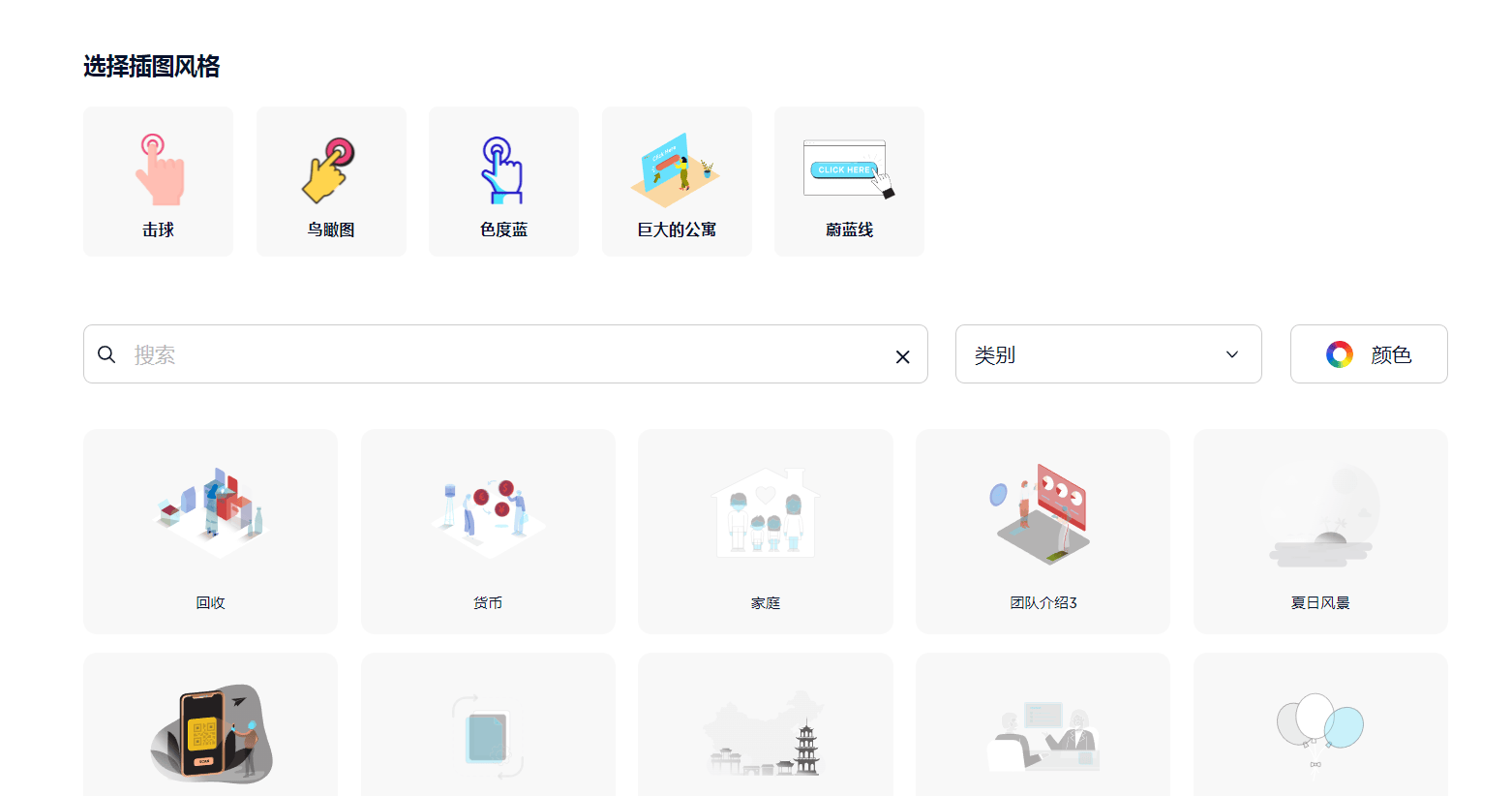The width and height of the screenshot is (1512, 796).
Task: Select the 击球 illustration style icon
Action: [158, 181]
